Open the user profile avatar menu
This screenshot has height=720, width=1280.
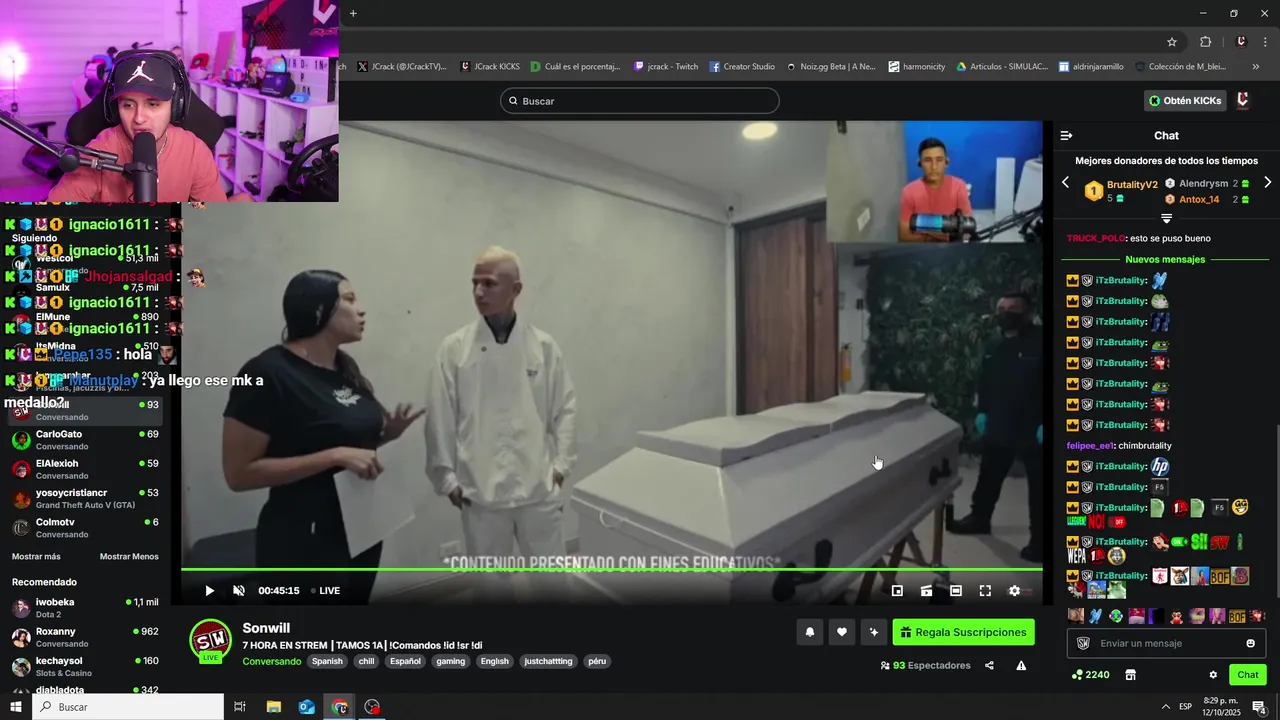tap(1243, 101)
